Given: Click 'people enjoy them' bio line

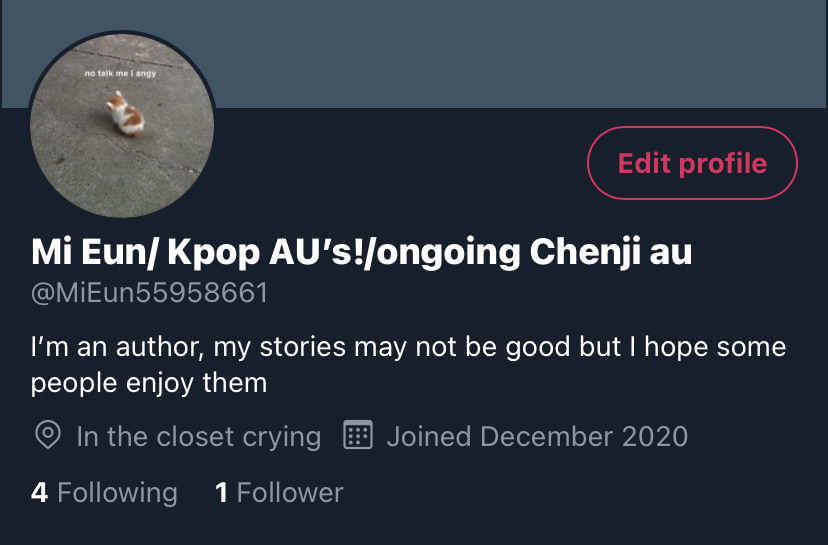Looking at the screenshot, I should coord(149,383).
